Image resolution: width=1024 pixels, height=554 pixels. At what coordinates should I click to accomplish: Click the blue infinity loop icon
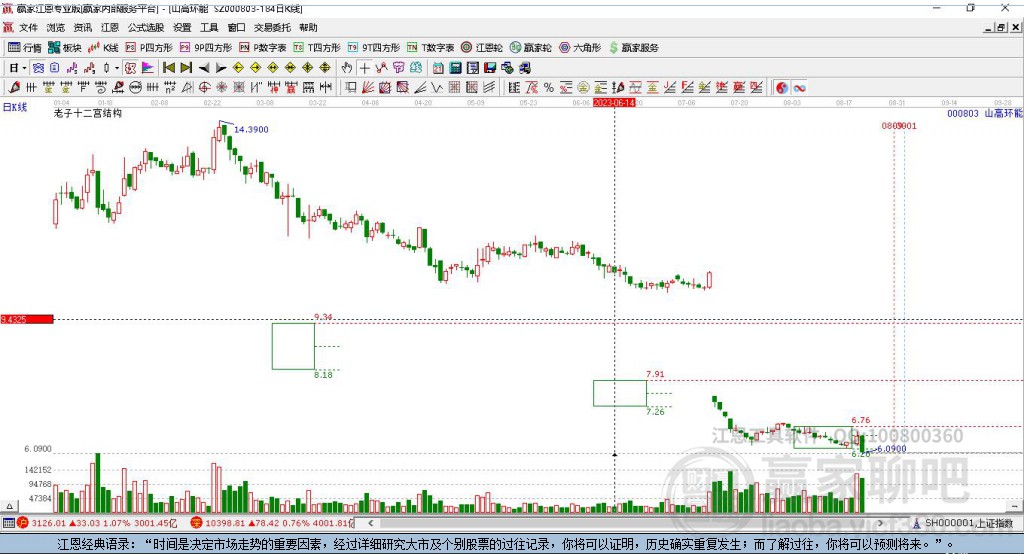tap(799, 88)
